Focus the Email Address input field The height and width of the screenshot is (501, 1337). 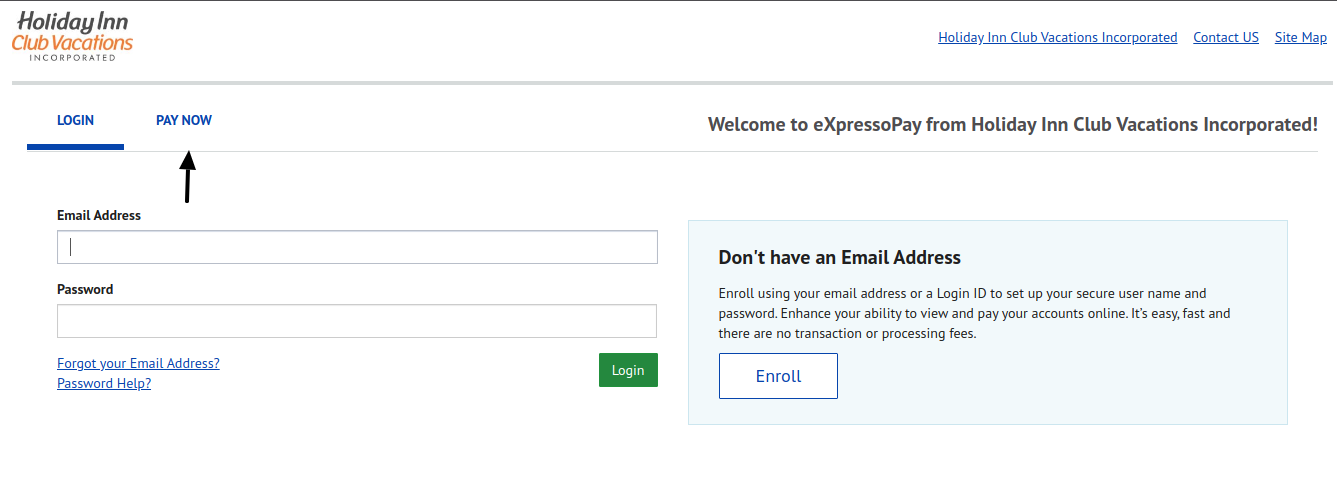(x=357, y=247)
